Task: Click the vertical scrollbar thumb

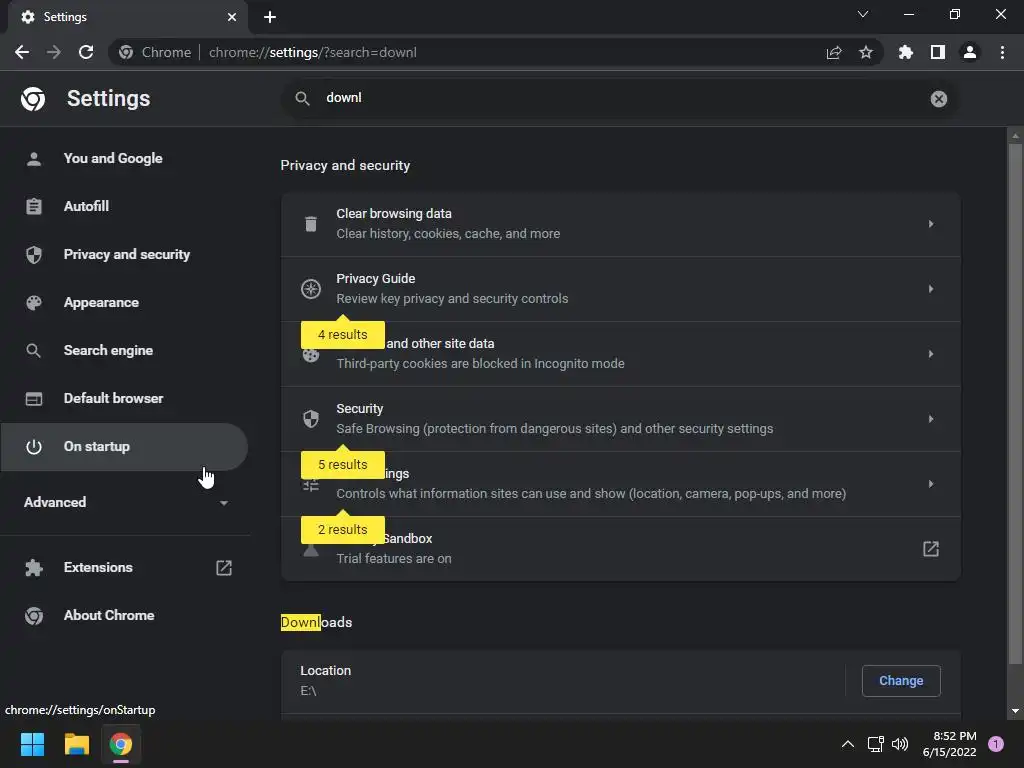Action: (x=1015, y=405)
